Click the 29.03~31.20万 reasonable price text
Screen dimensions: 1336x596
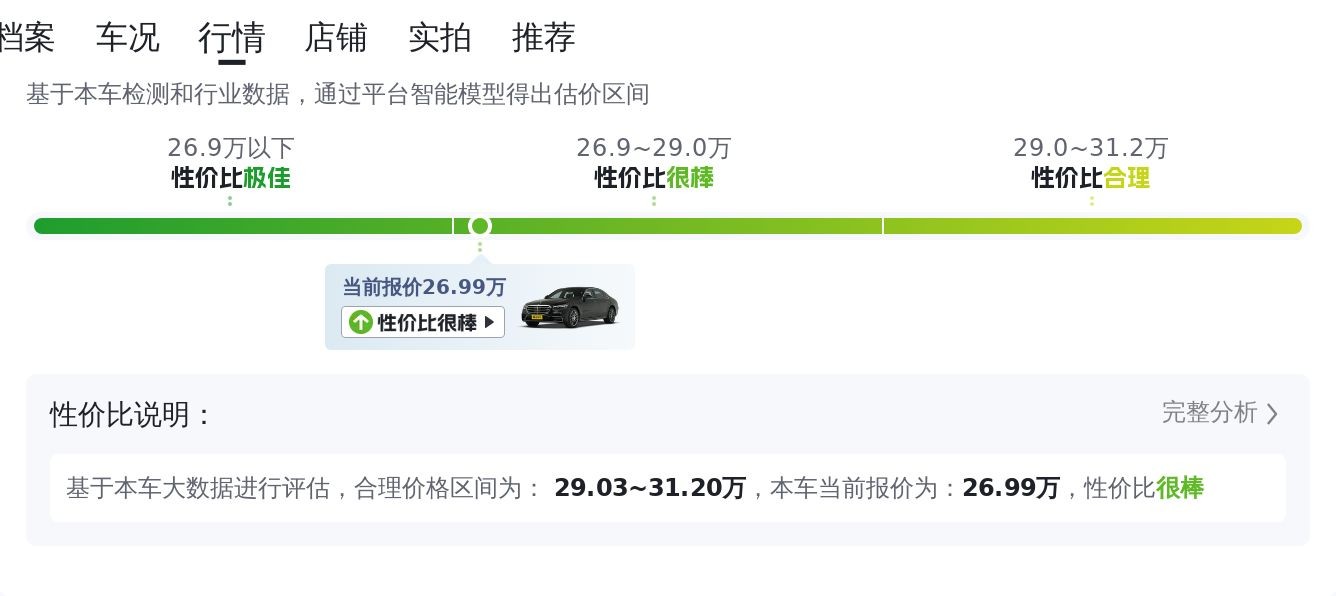[650, 488]
